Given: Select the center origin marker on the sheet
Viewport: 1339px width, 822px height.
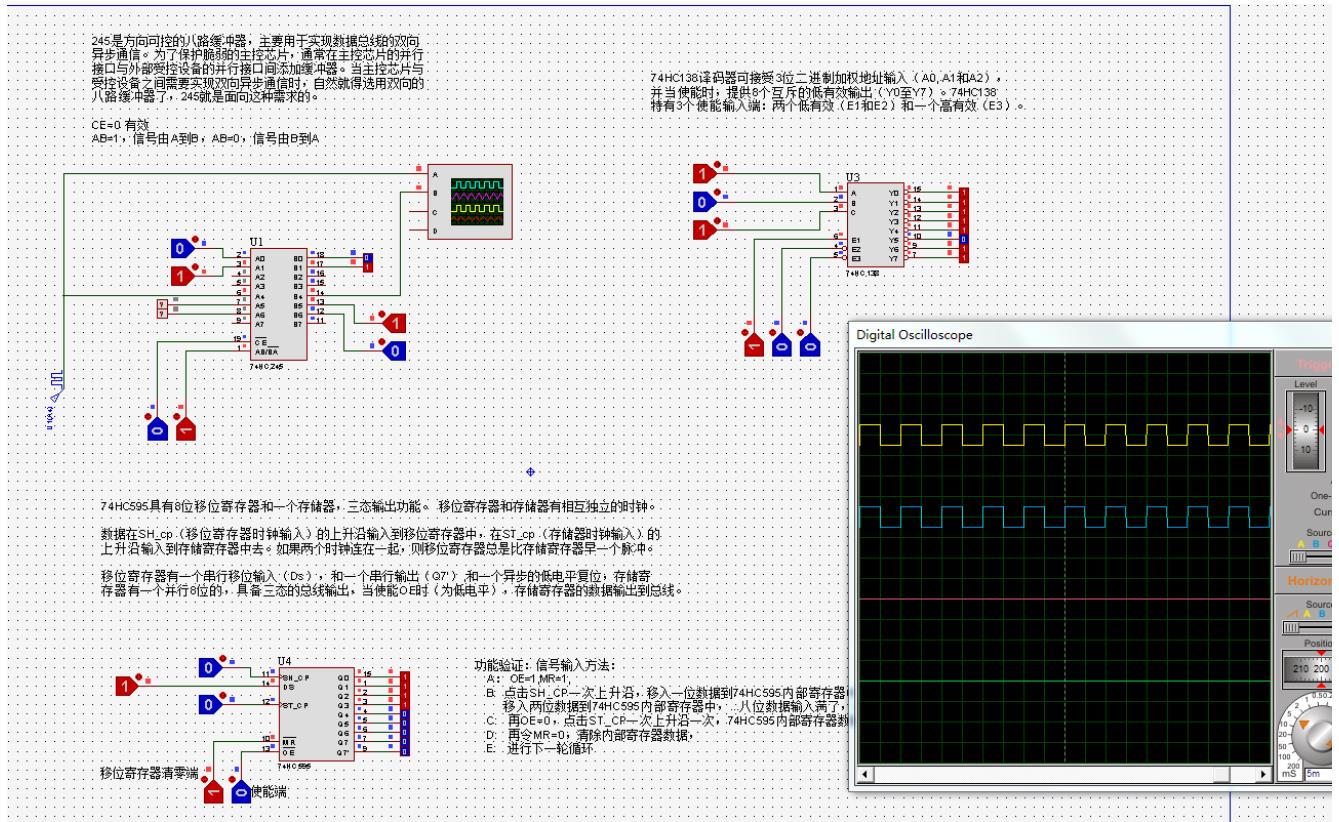Looking at the screenshot, I should pos(530,471).
